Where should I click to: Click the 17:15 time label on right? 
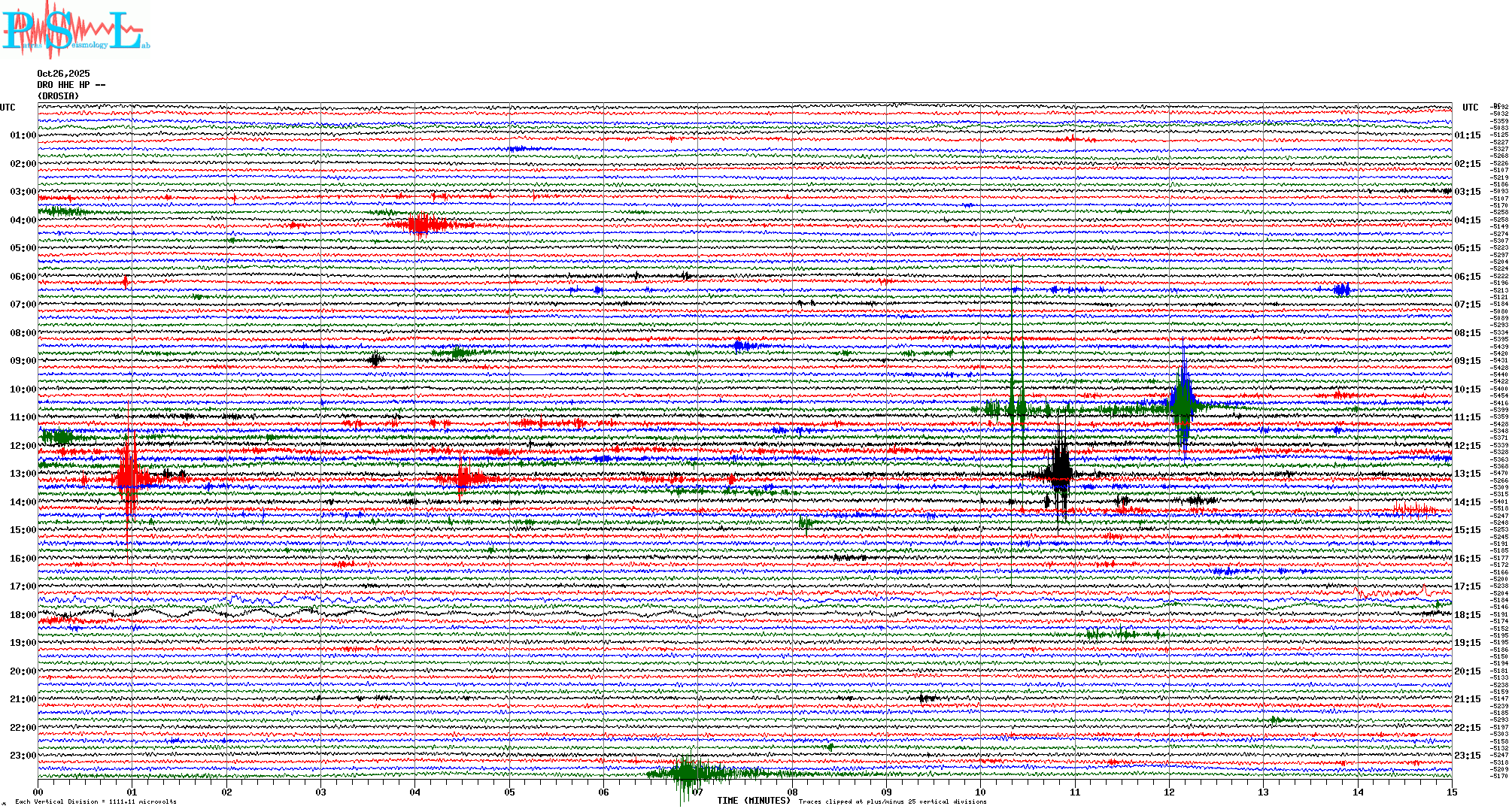pos(1467,586)
